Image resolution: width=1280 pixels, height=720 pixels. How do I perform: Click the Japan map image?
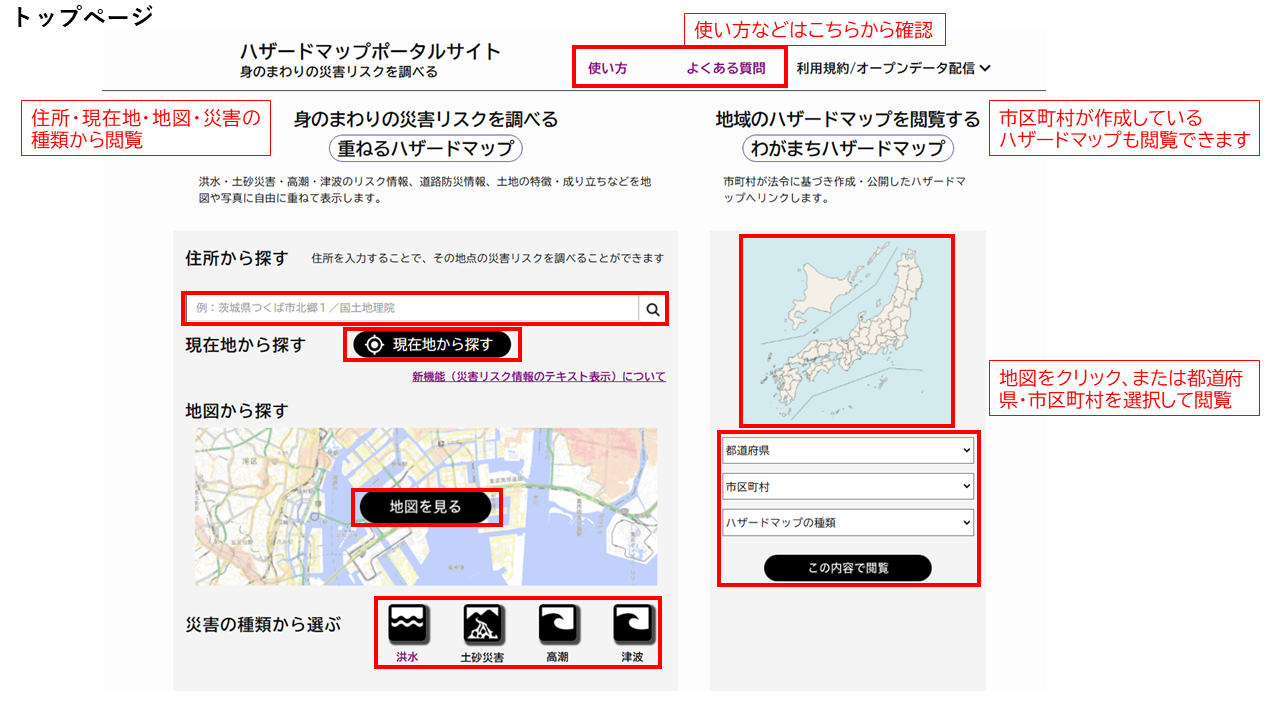pyautogui.click(x=846, y=330)
